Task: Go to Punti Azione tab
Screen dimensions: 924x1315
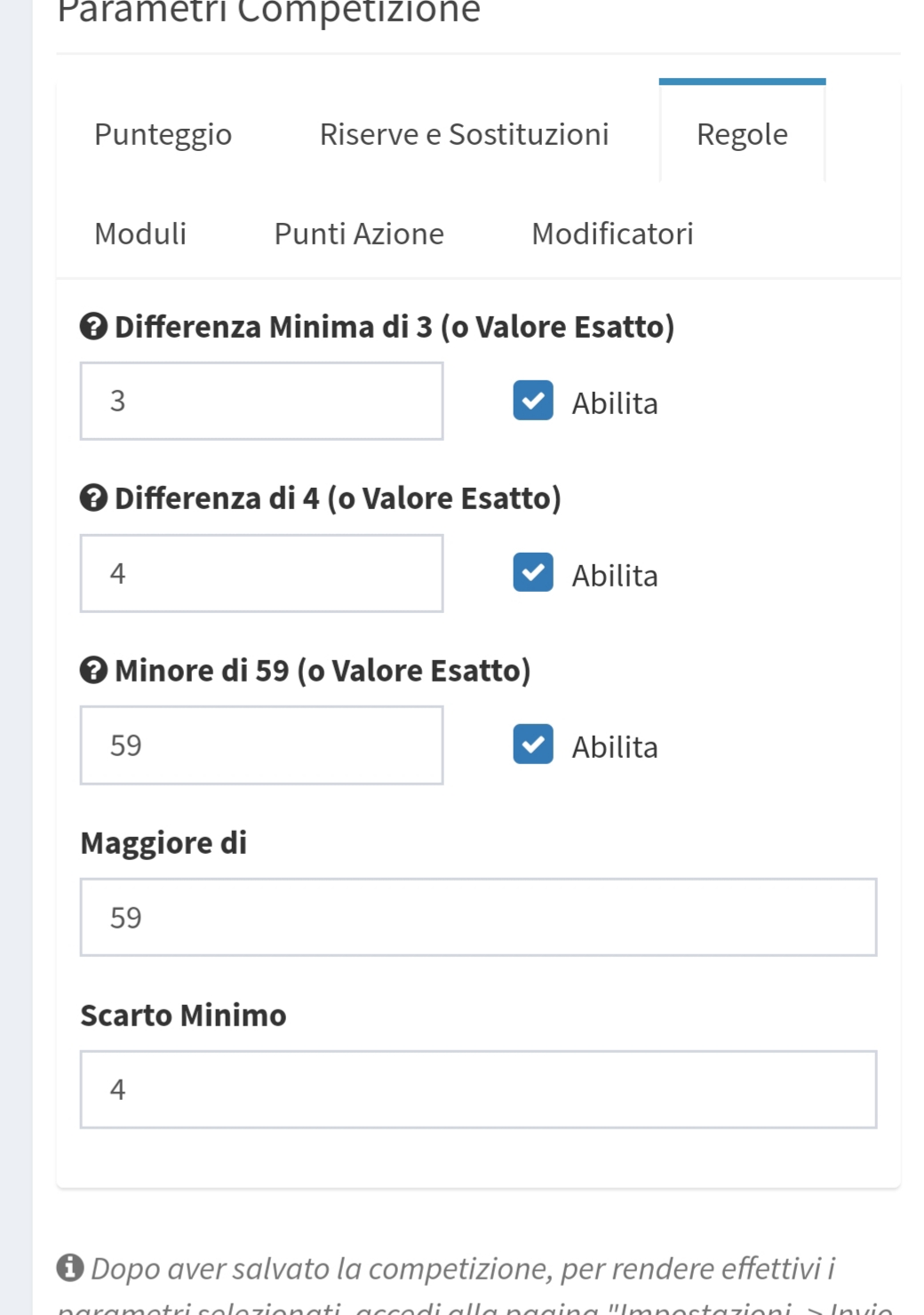Action: [x=359, y=234]
